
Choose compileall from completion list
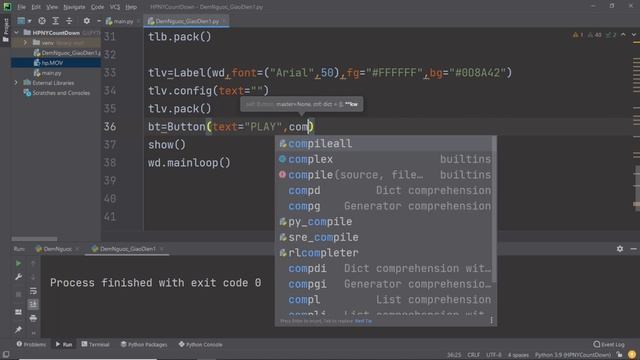click(385, 144)
